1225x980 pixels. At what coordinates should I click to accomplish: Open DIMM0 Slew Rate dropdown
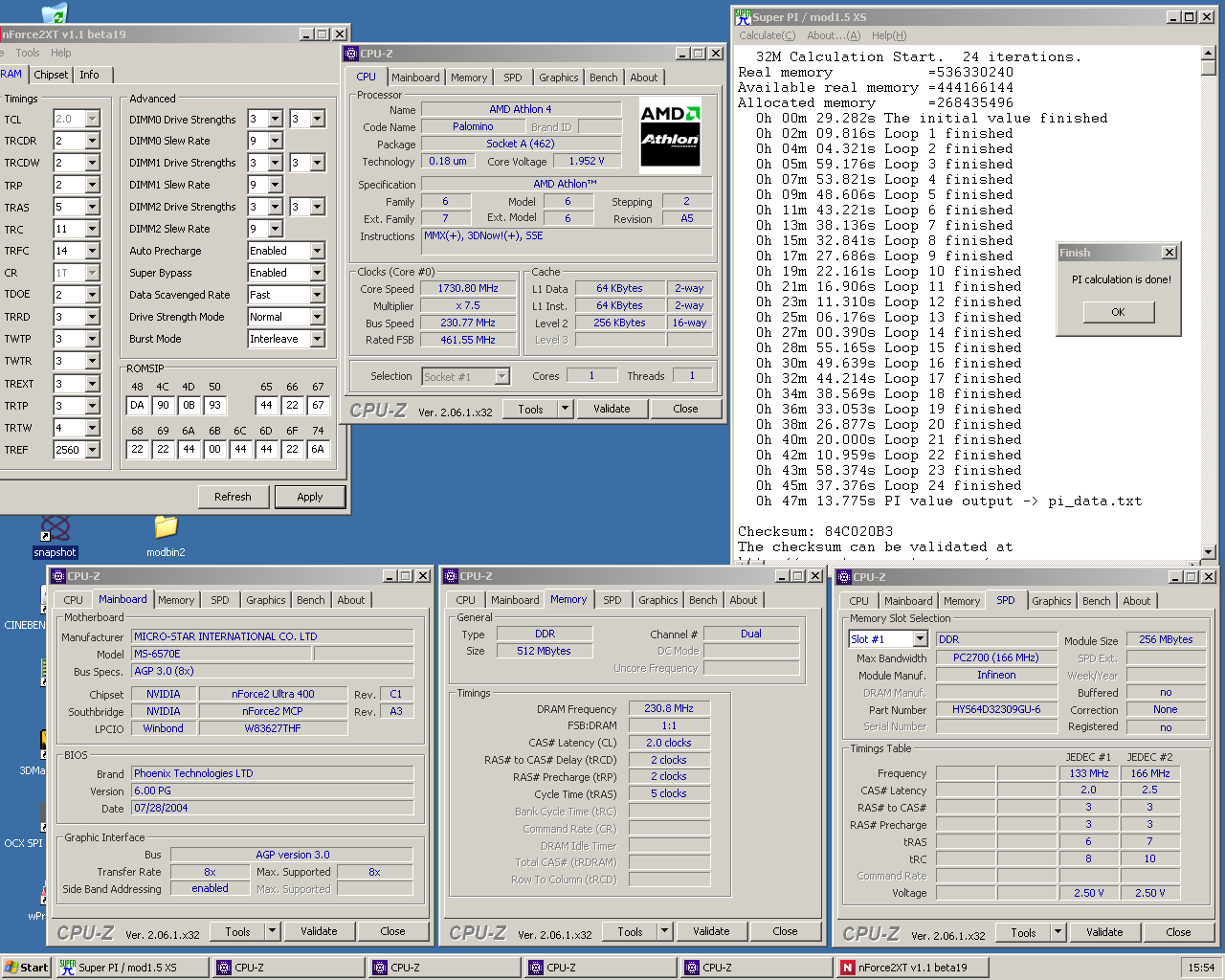pos(276,141)
